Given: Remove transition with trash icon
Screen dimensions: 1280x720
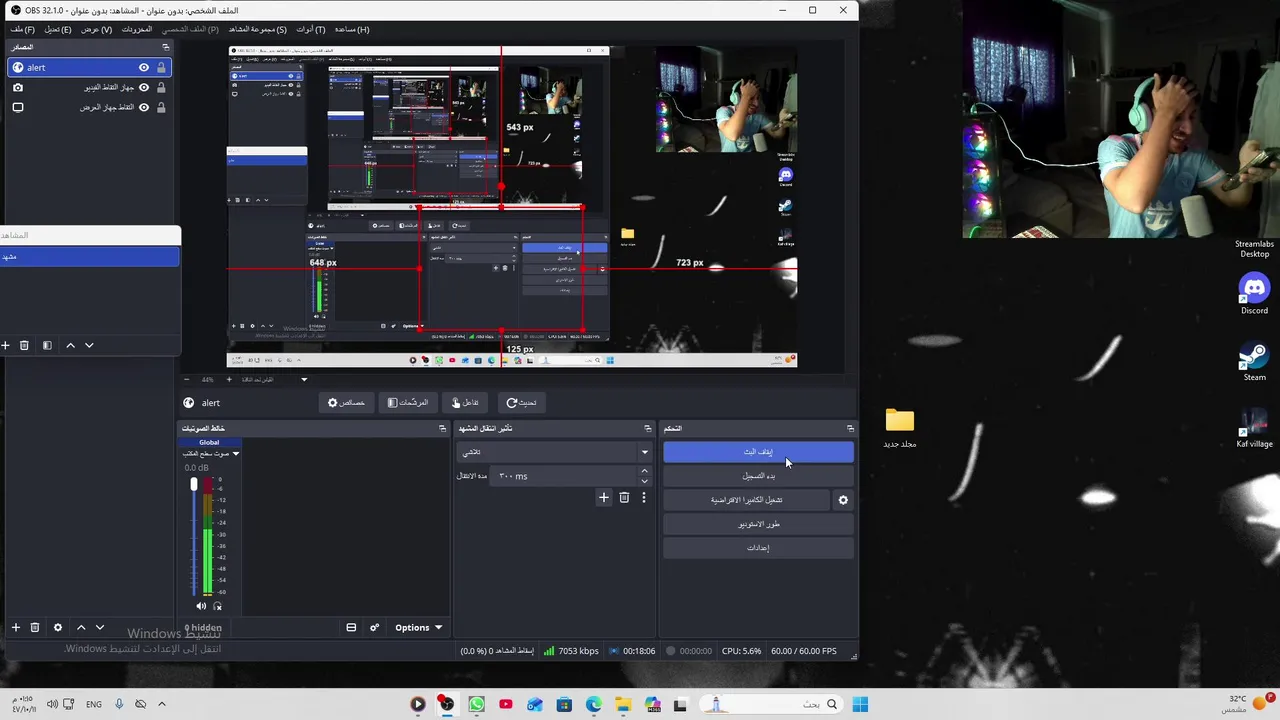Looking at the screenshot, I should (624, 497).
